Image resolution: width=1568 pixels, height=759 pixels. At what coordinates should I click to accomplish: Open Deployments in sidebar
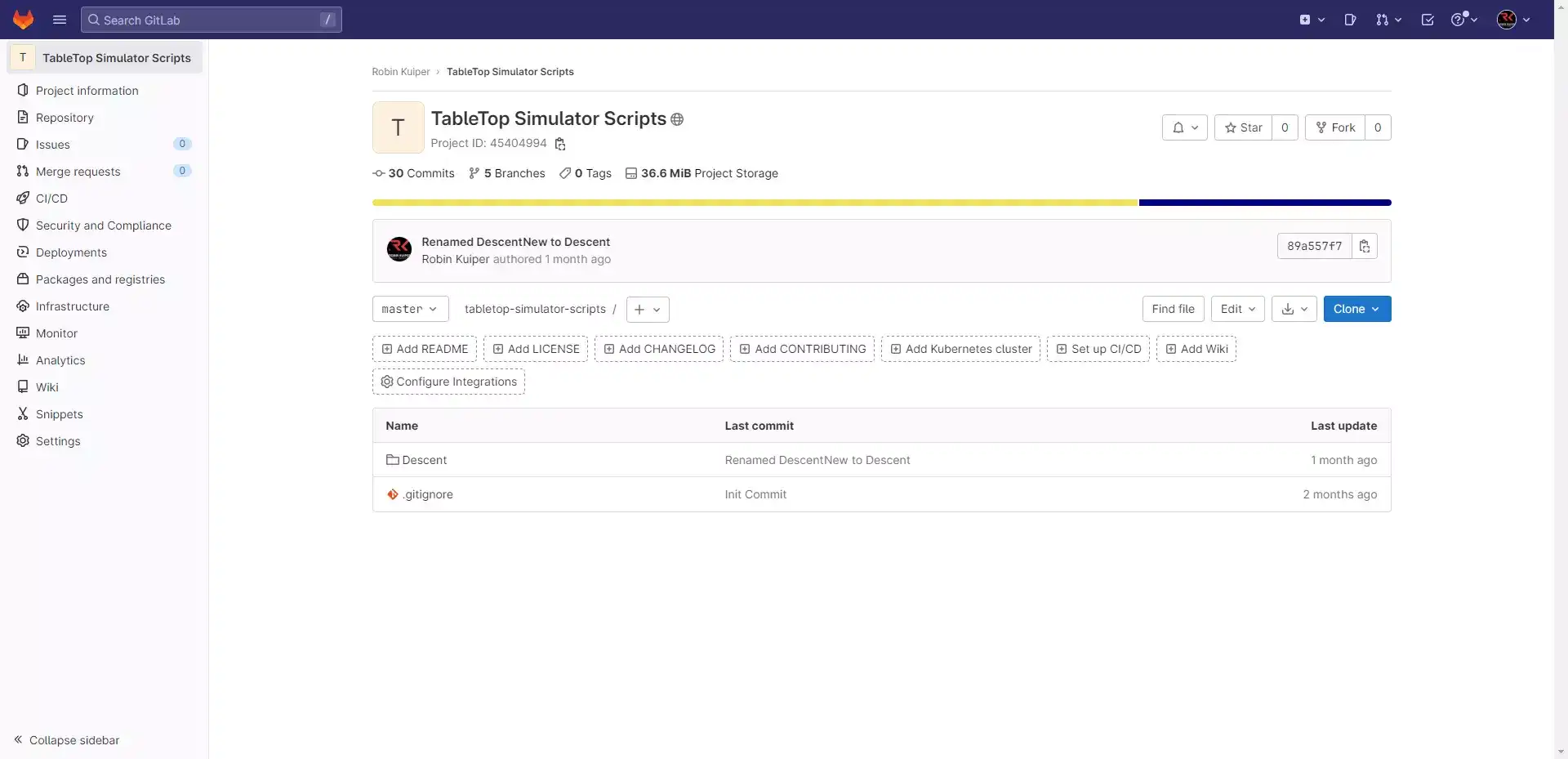coord(105,252)
